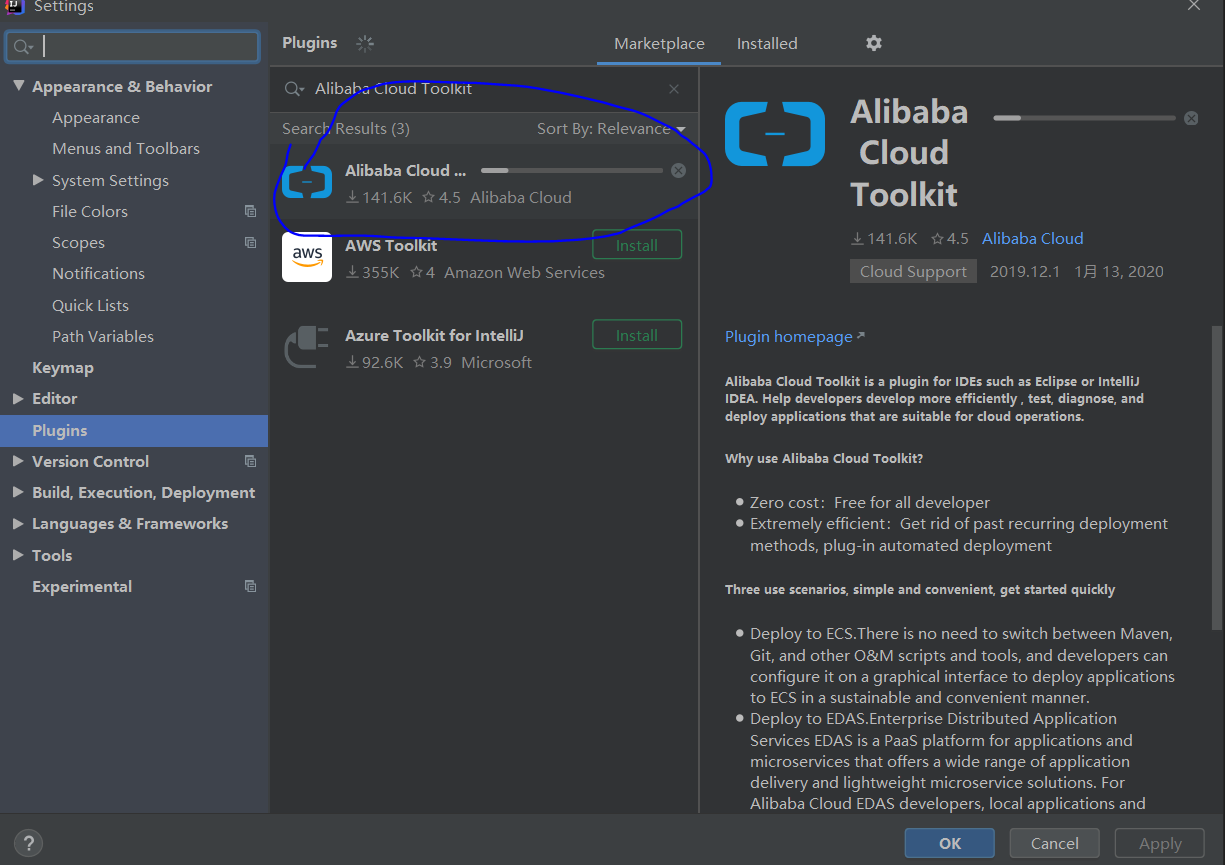1225x865 pixels.
Task: Click the Scopes project-level icon
Action: coord(250,242)
